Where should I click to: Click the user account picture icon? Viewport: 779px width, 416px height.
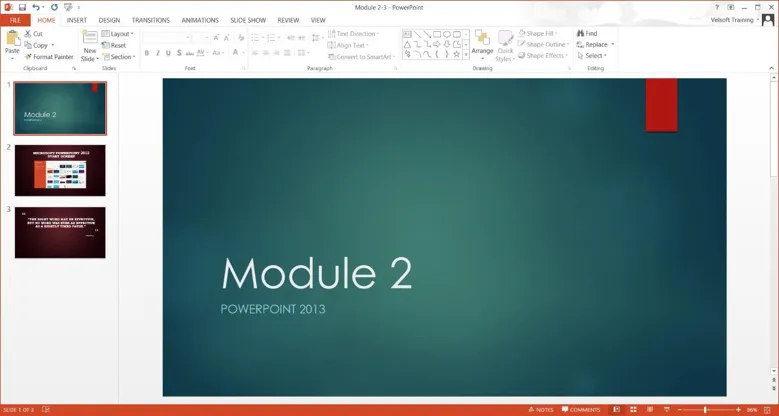(768, 20)
